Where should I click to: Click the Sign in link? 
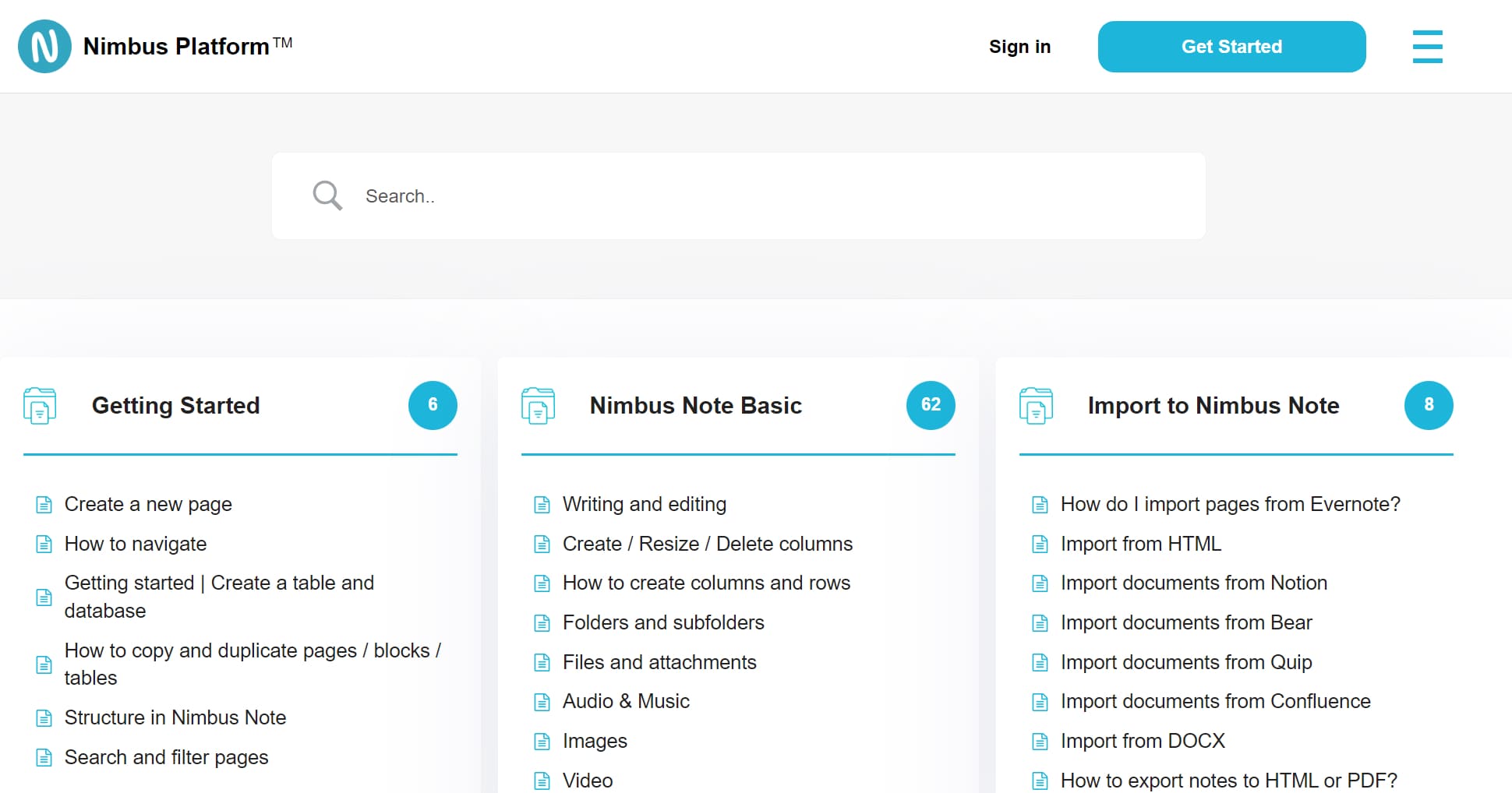[x=1019, y=47]
